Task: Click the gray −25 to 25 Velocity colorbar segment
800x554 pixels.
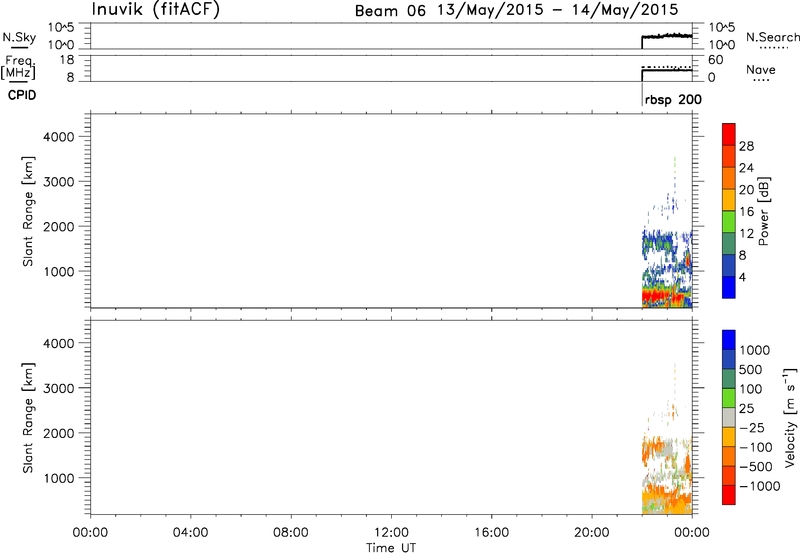Action: [x=729, y=417]
